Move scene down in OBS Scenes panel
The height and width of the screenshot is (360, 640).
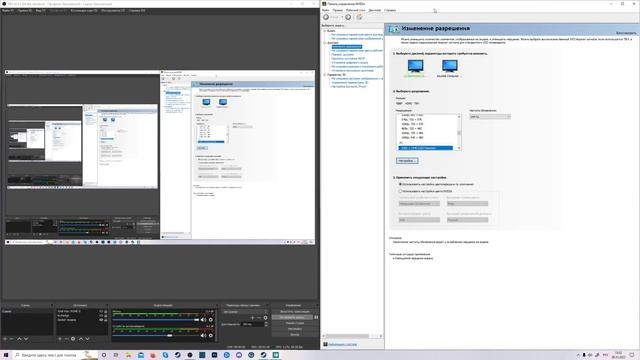[x=26, y=339]
